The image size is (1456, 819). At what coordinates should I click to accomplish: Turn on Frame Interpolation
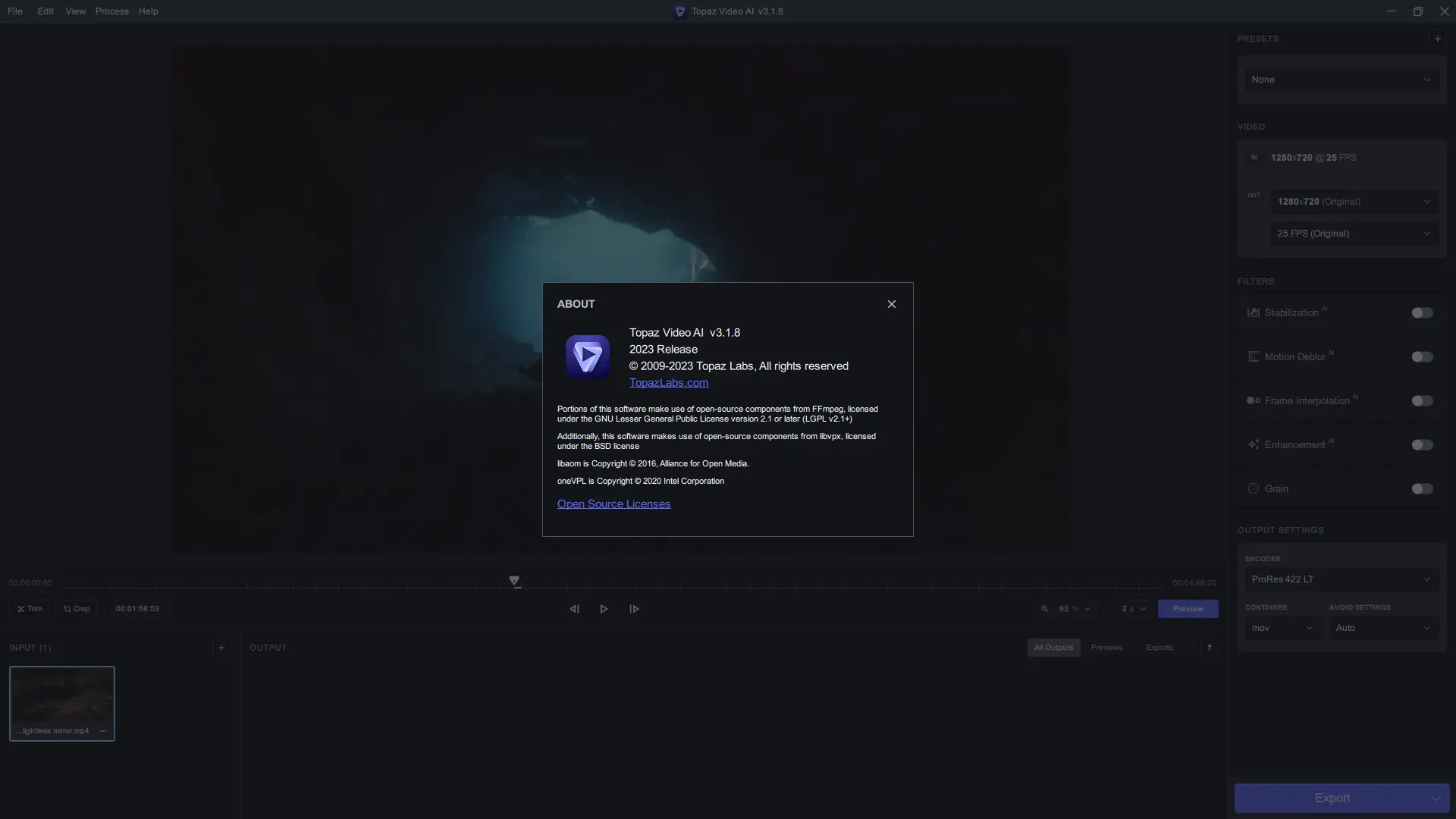(x=1422, y=401)
